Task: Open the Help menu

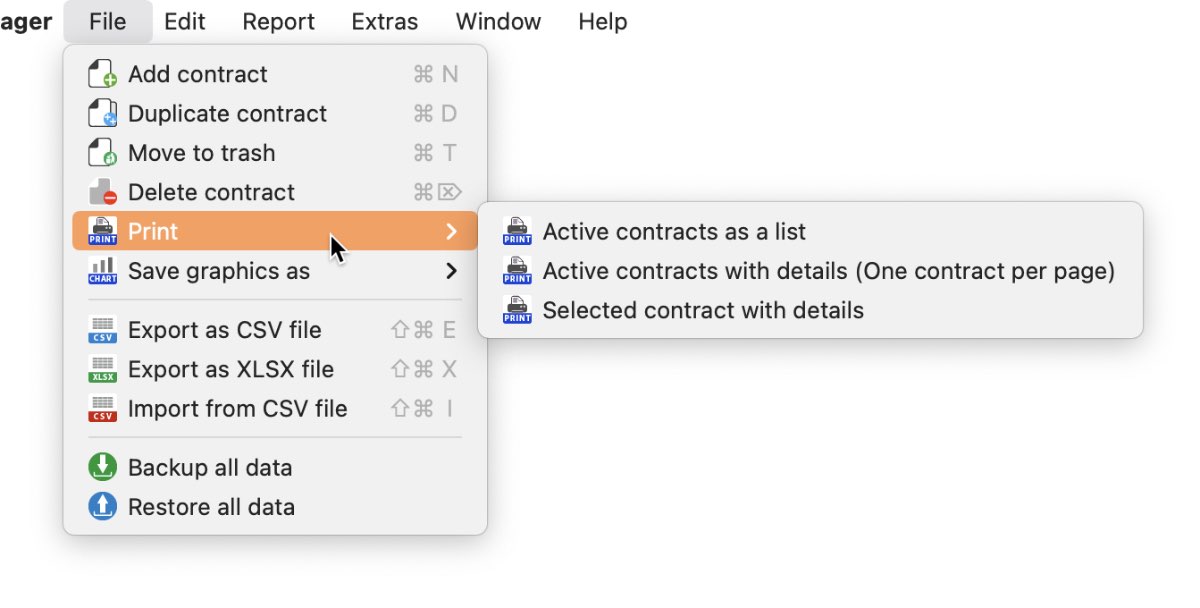Action: point(603,21)
